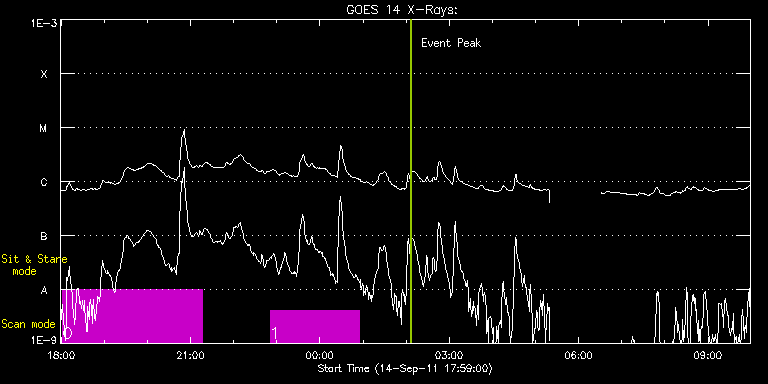
Task: Click the 03:00 time axis tick
Action: coord(449,354)
